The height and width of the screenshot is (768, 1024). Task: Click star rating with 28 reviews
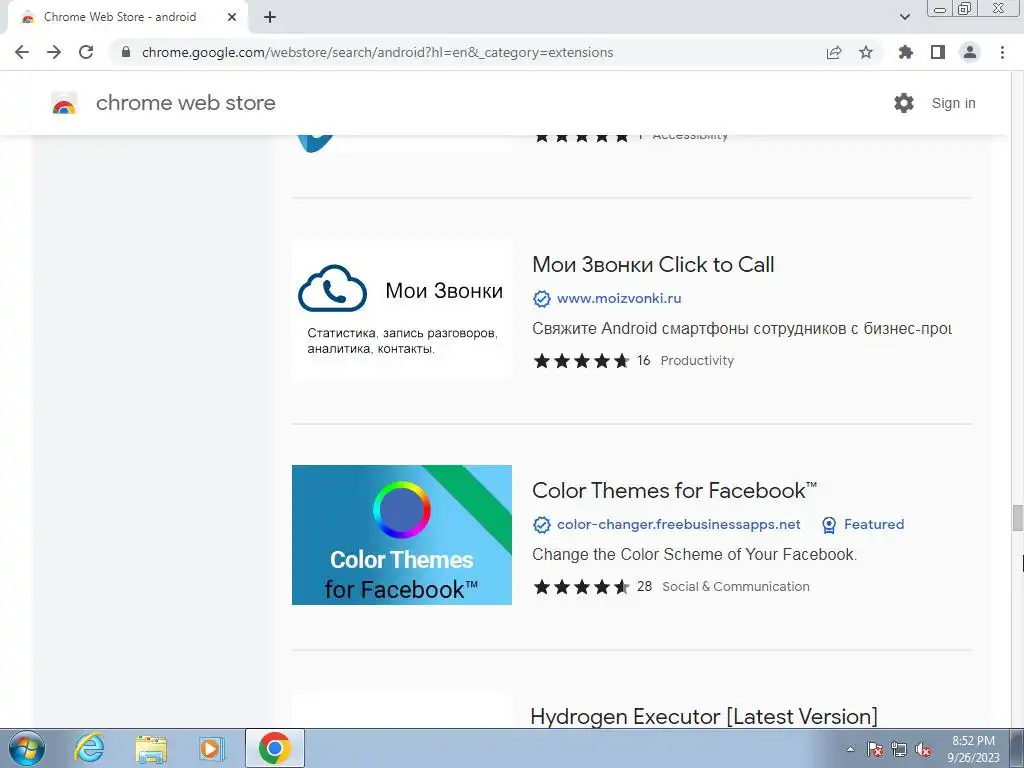(x=581, y=586)
